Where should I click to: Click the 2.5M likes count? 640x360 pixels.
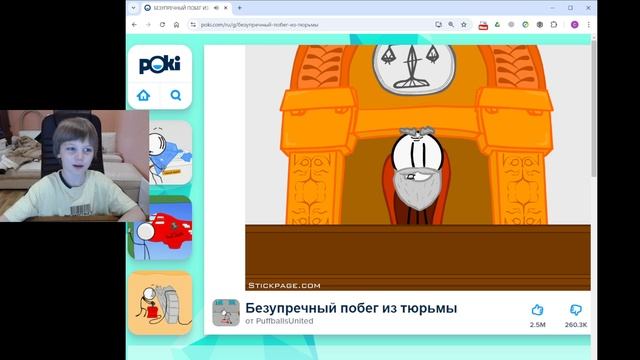(538, 325)
